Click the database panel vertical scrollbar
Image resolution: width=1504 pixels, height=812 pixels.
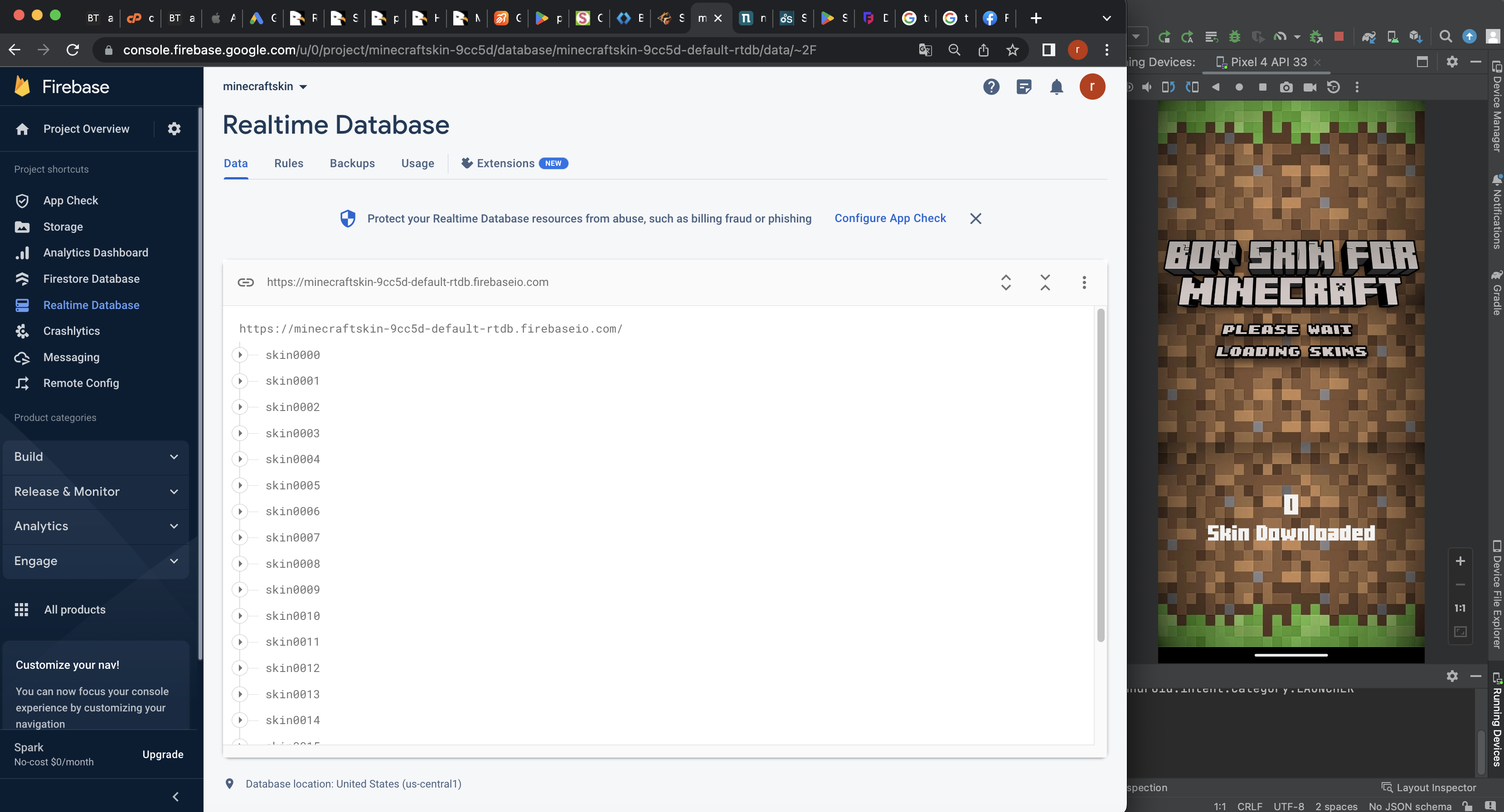1101,476
